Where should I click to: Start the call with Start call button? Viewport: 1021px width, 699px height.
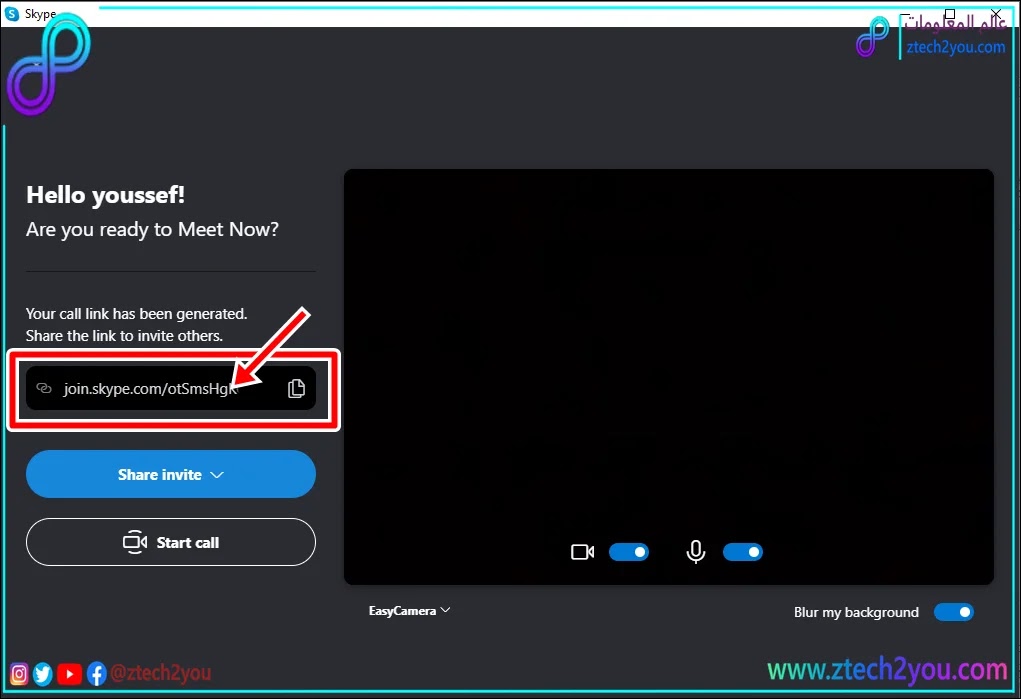point(171,542)
